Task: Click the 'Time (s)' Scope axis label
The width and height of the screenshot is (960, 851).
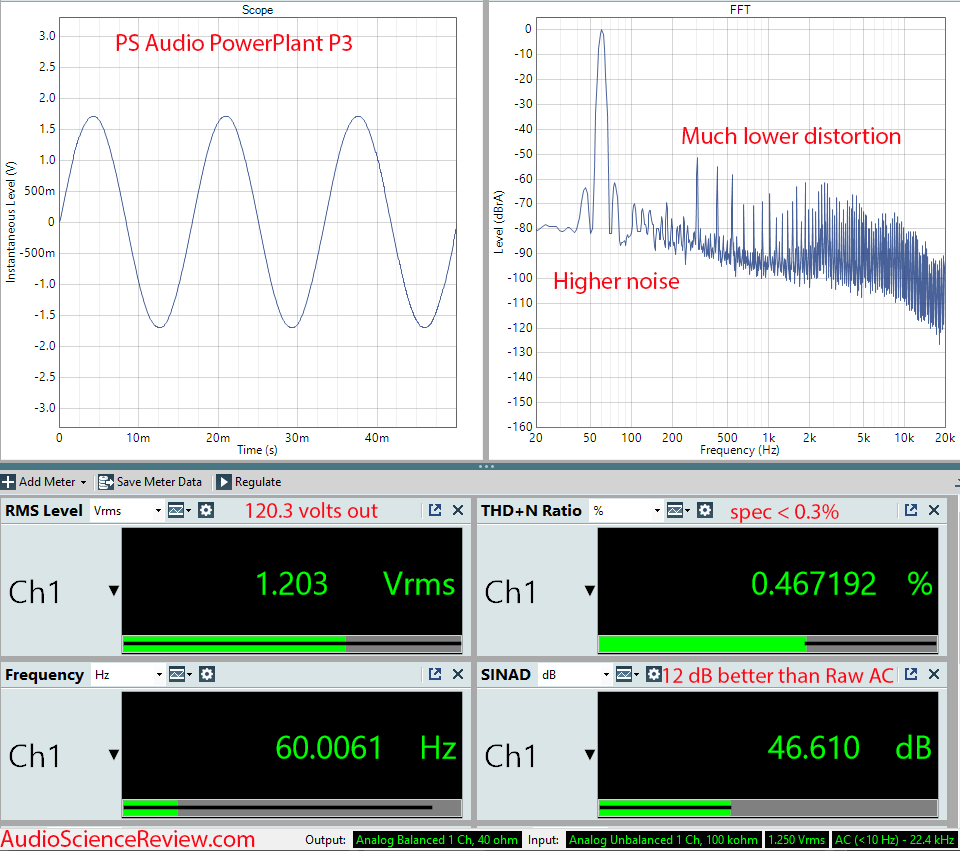Action: [257, 450]
